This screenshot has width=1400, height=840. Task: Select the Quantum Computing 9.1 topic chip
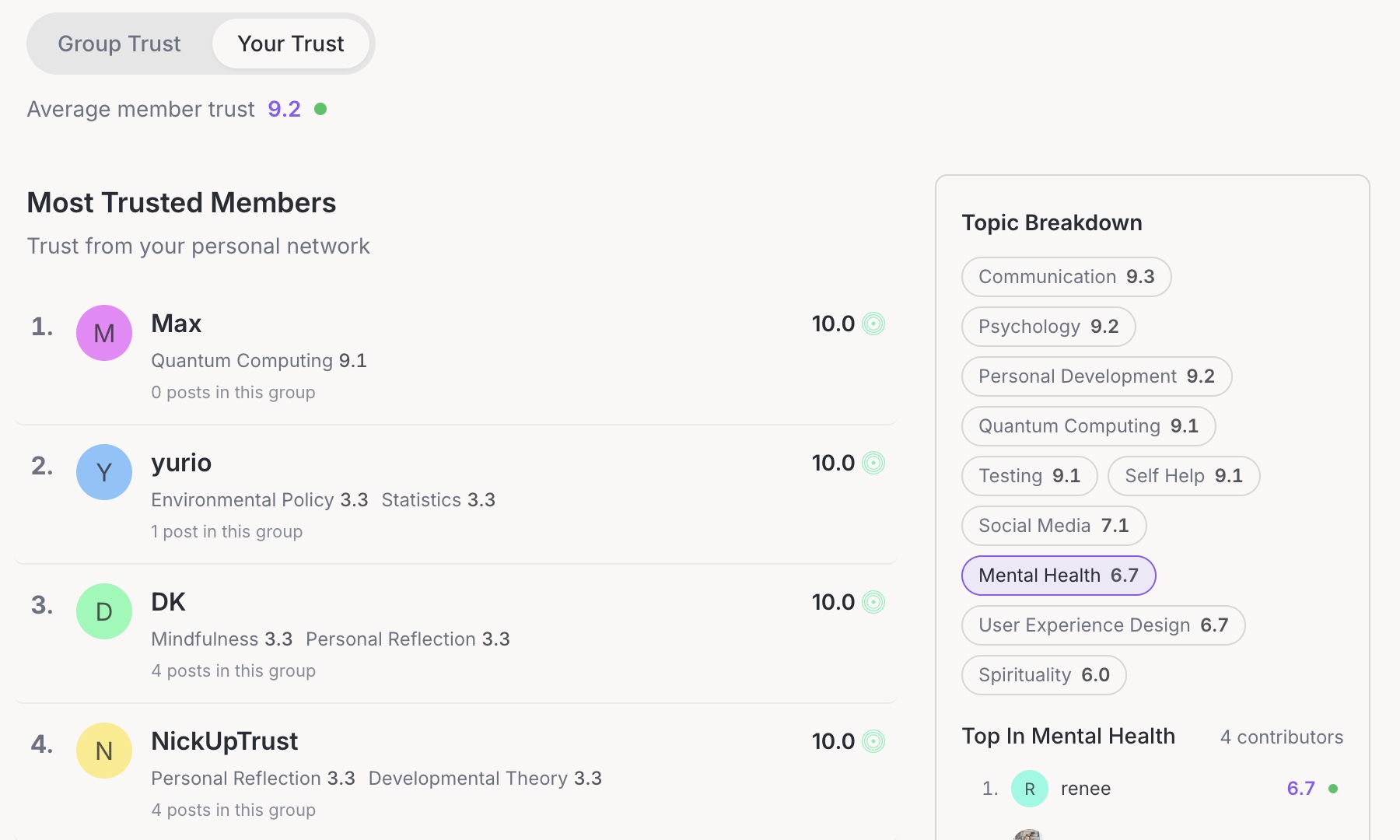1088,426
